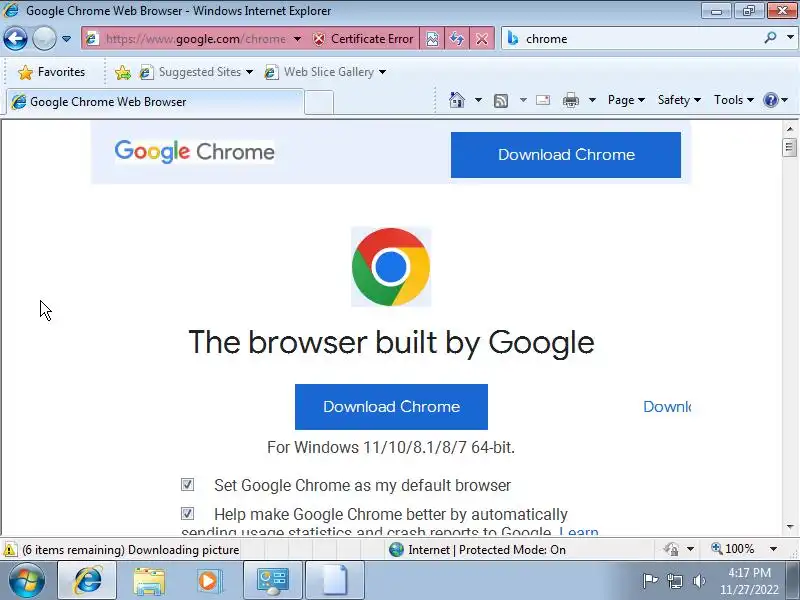Open Web Slice Gallery dropdown
Viewport: 800px width, 600px height.
[325, 72]
